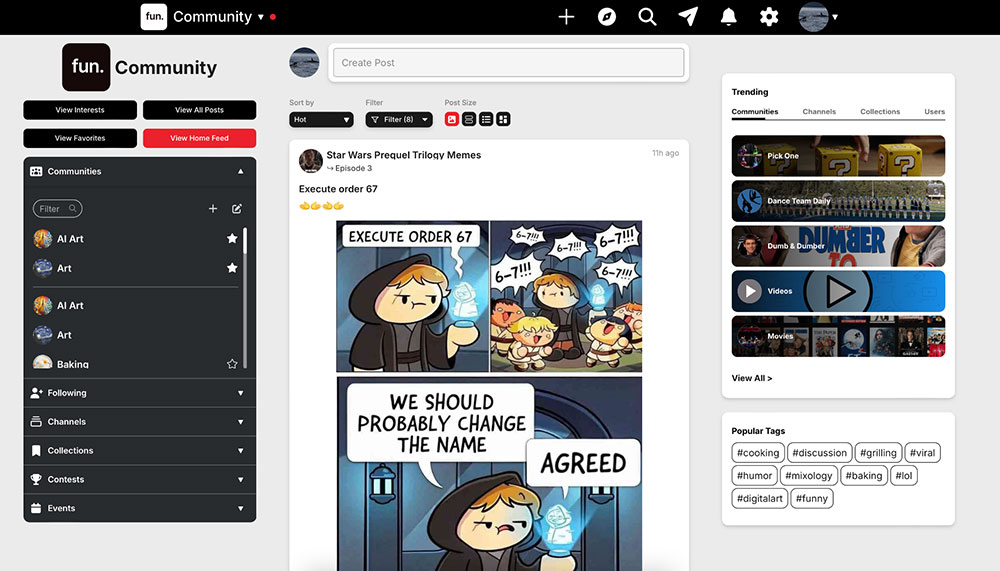1000x571 pixels.
Task: Click the View Home Feed button
Action: pos(199,138)
